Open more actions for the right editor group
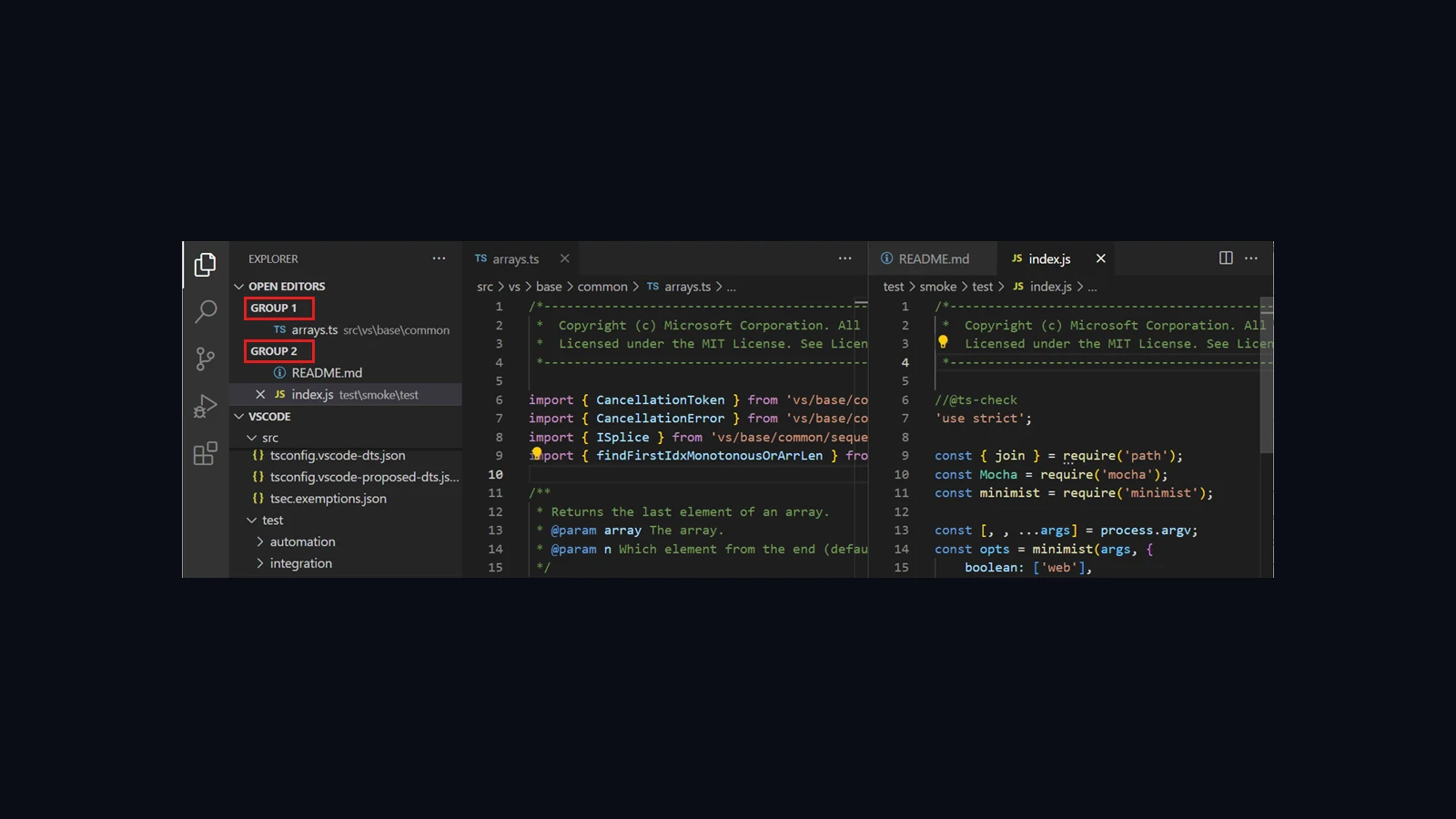This screenshot has width=1456, height=819. (1251, 258)
